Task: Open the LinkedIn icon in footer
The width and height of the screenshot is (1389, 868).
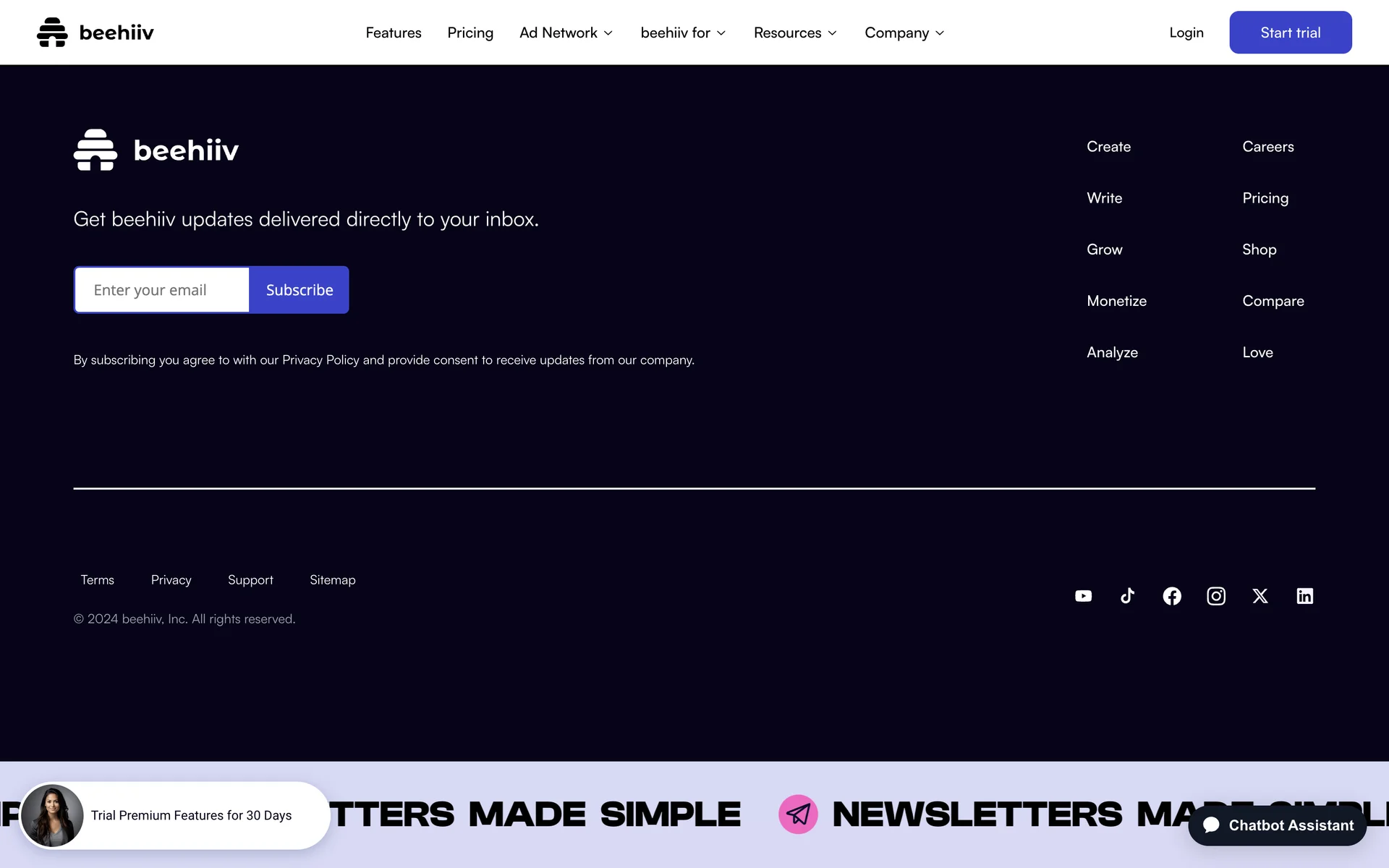Action: (x=1304, y=596)
